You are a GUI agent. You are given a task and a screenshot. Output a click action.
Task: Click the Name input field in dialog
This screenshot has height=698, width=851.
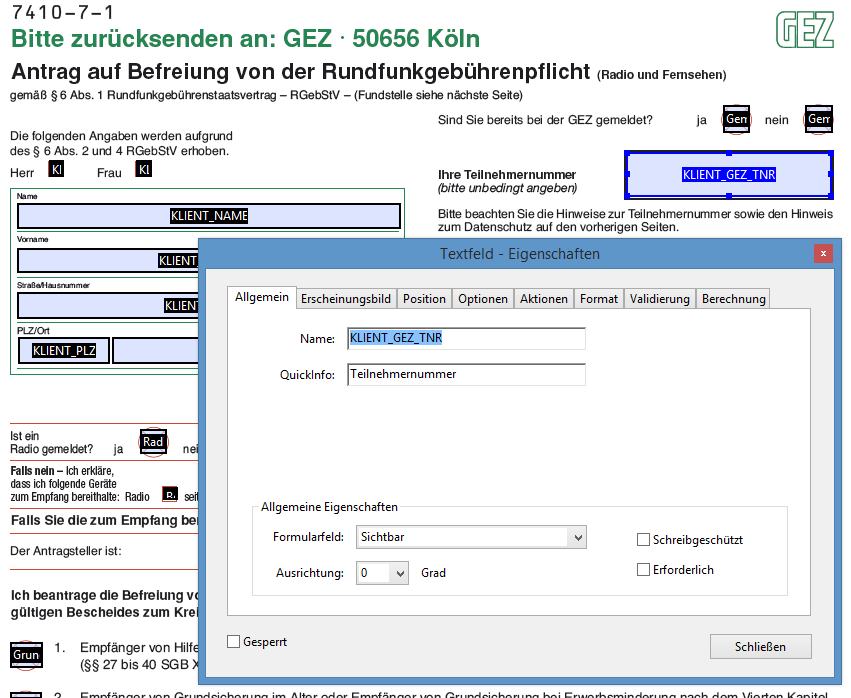pos(466,338)
